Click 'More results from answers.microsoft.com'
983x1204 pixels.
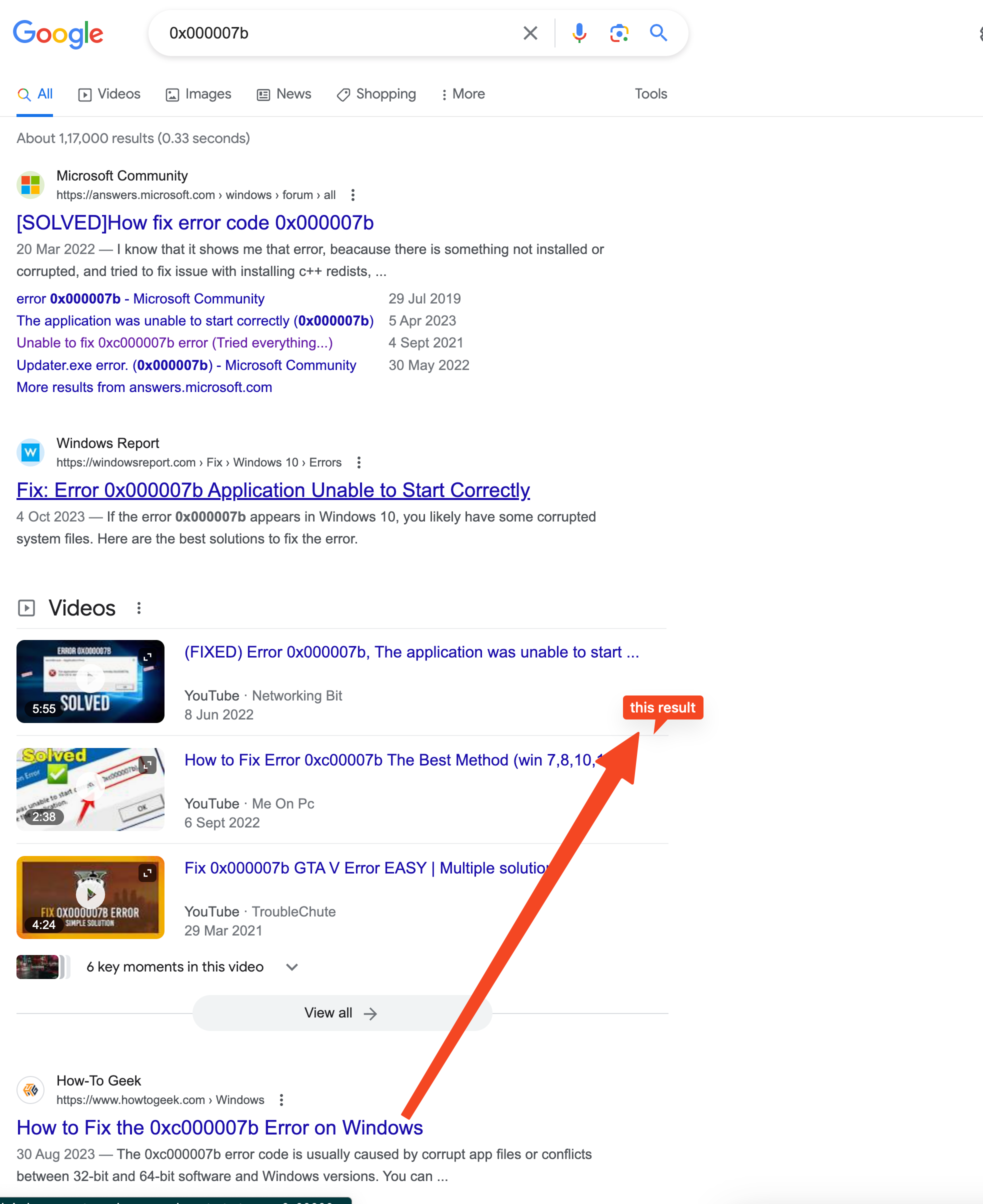[144, 387]
